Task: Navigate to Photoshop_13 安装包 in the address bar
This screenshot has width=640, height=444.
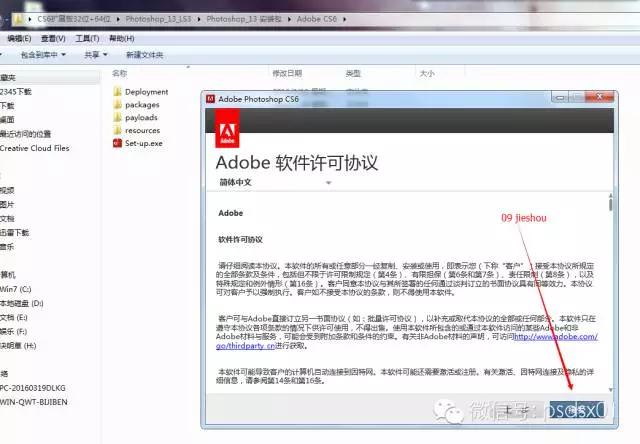Action: tap(244, 19)
